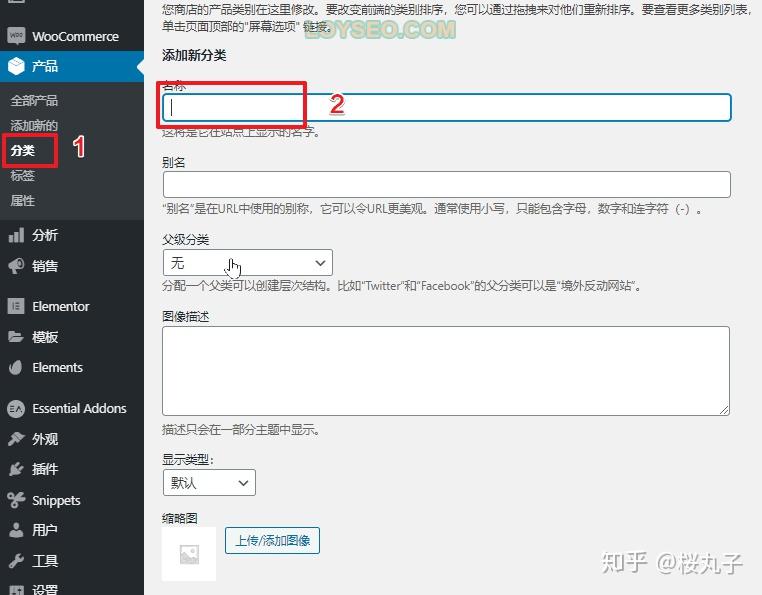Open 添加新的 product submenu

34,125
